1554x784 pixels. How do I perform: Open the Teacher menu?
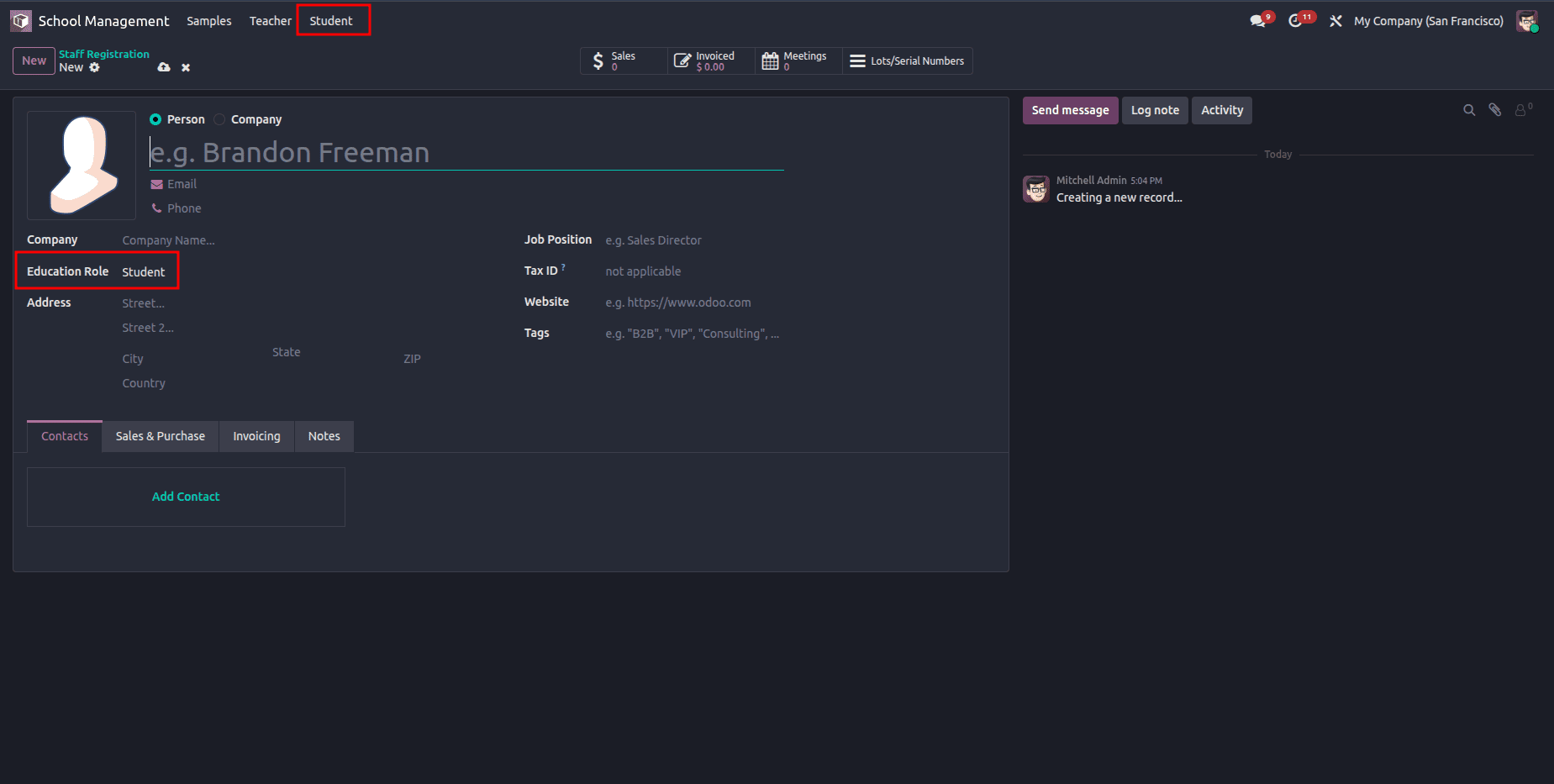pyautogui.click(x=271, y=21)
